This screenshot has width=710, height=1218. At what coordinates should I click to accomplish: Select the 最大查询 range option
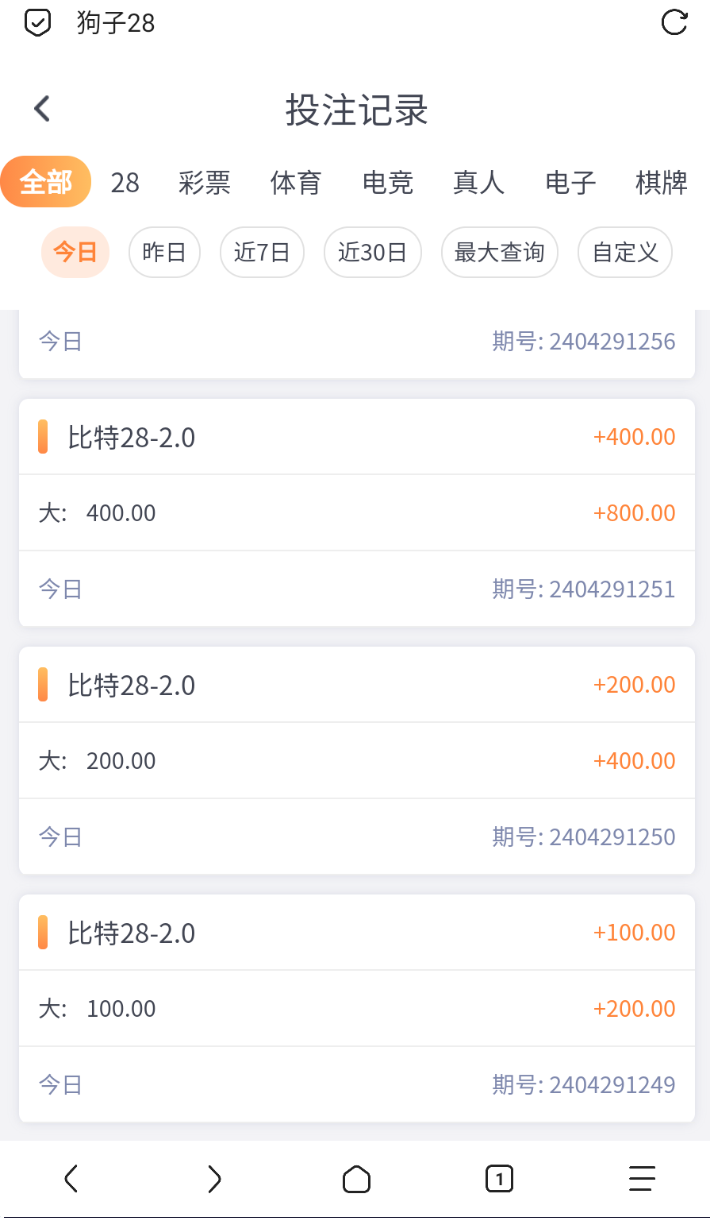[499, 252]
